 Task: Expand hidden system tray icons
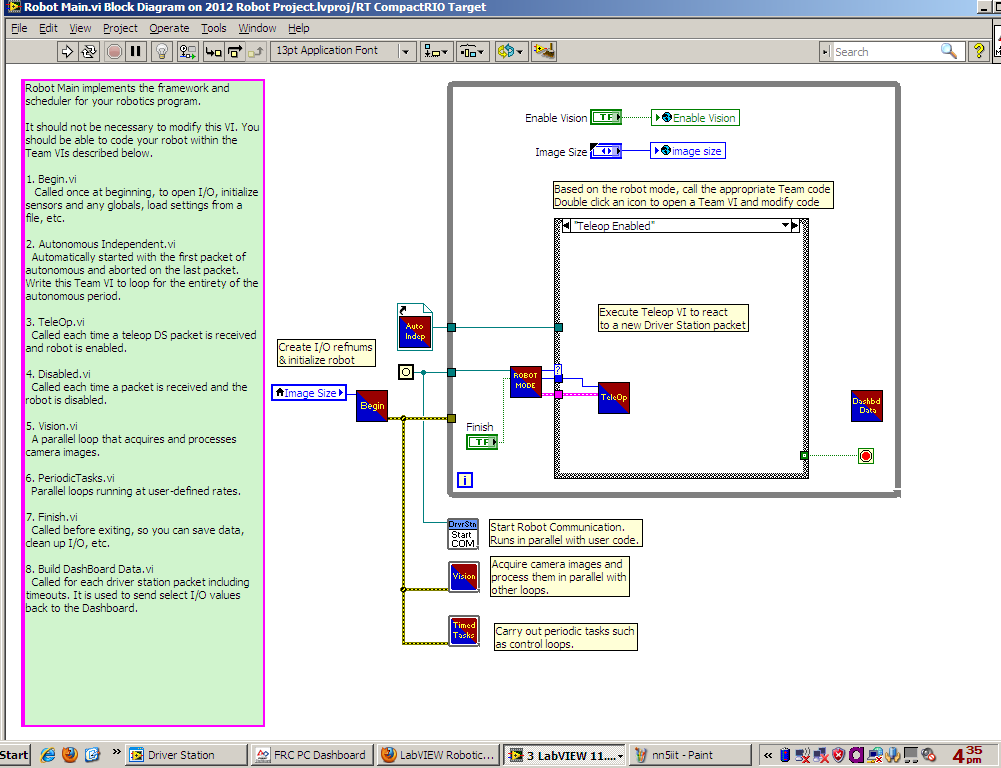tap(768, 755)
